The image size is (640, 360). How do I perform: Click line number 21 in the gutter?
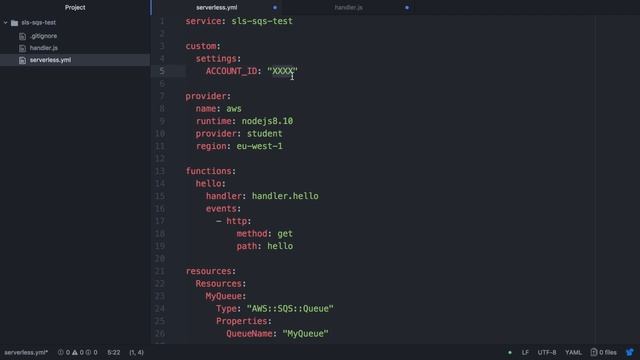pos(160,271)
